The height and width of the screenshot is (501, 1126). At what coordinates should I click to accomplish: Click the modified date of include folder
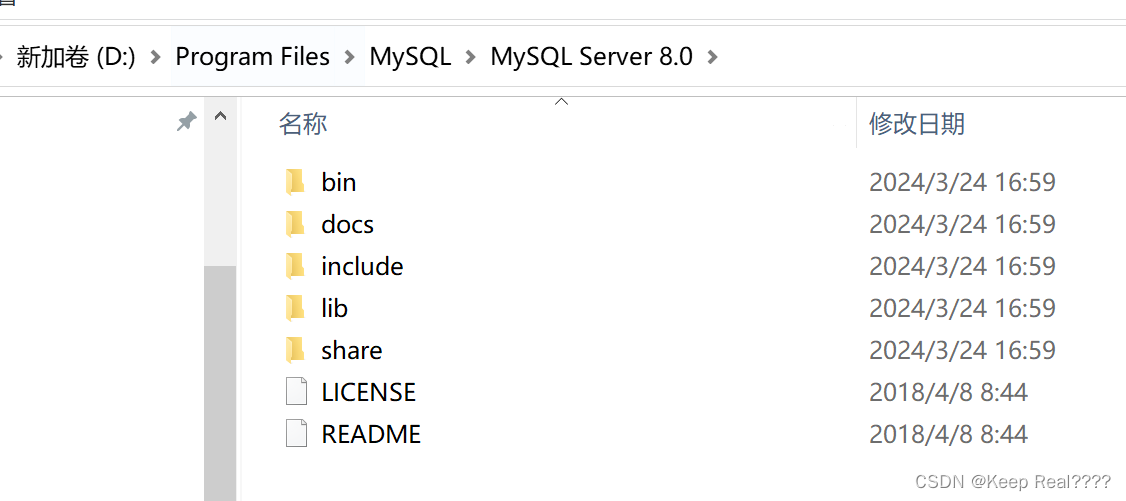pyautogui.click(x=962, y=266)
